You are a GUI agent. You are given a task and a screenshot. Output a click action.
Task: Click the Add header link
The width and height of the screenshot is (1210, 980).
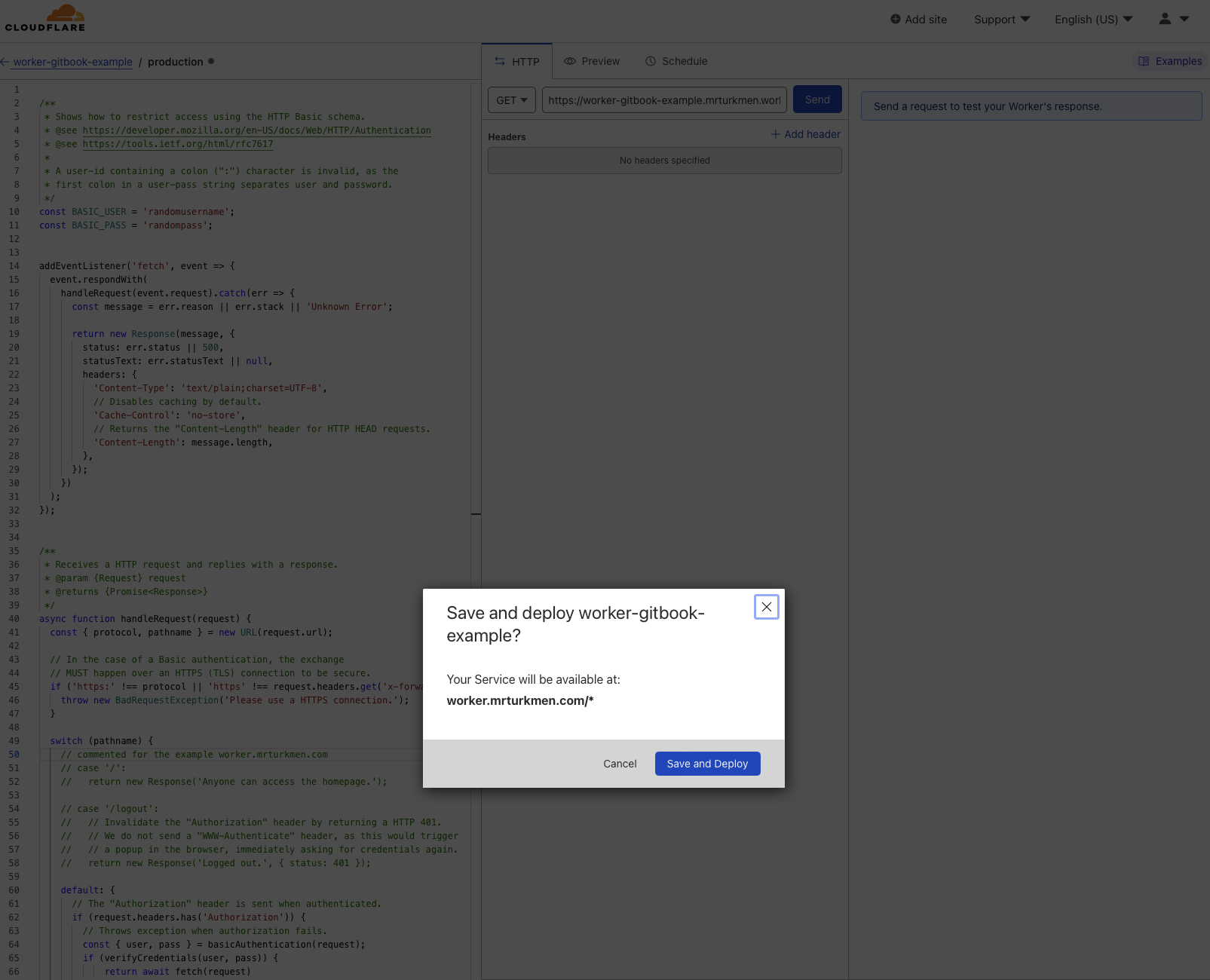(x=805, y=134)
